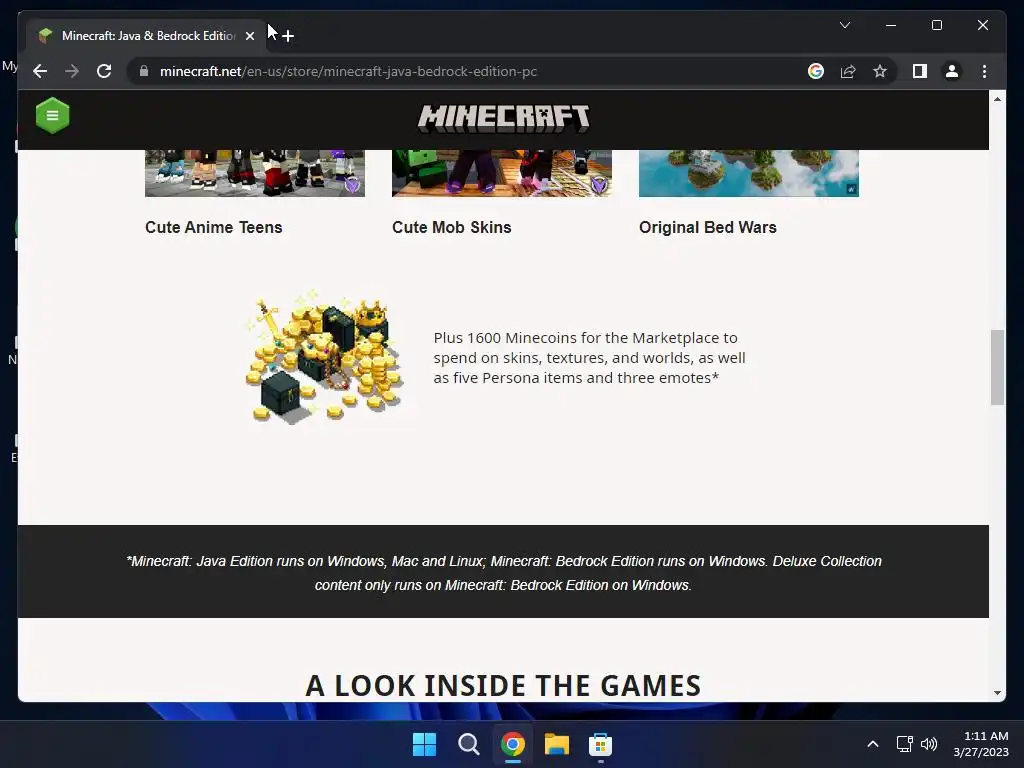Open the tab search chevron
The height and width of the screenshot is (768, 1024).
tap(844, 25)
